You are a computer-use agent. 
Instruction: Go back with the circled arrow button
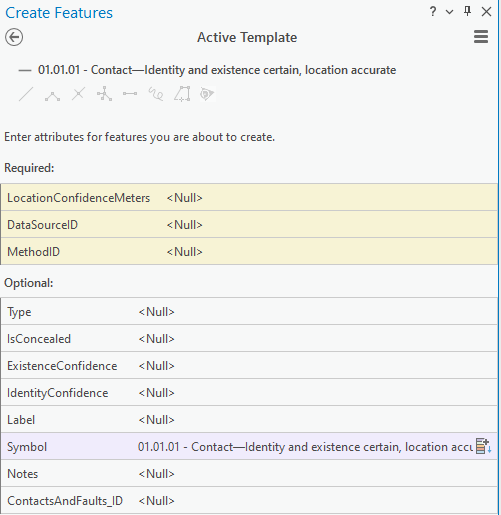click(14, 37)
